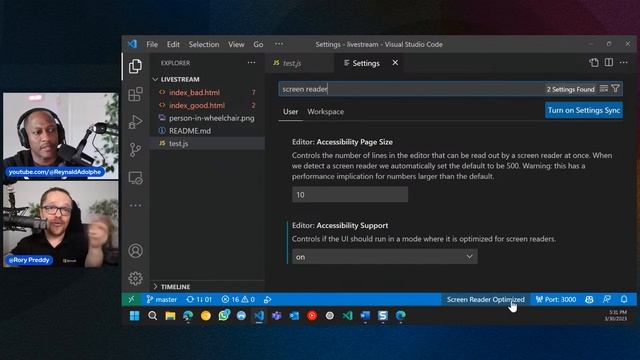Open the Selection menu
The height and width of the screenshot is (360, 640).
tap(204, 44)
